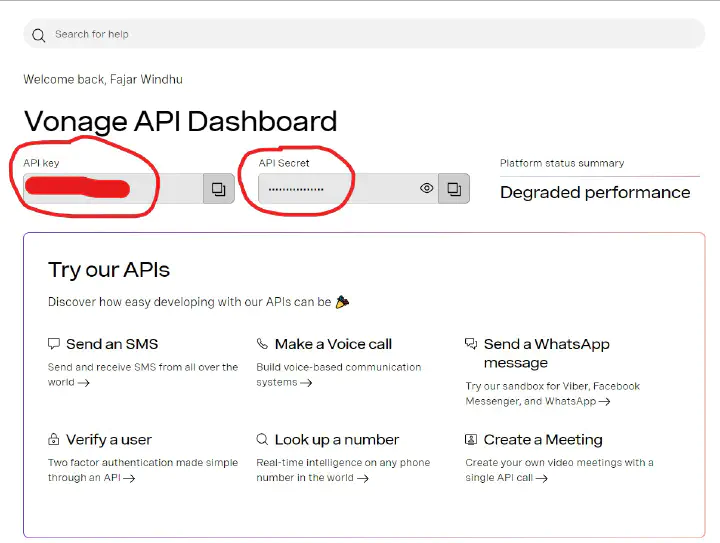
Task: Select the masked API Secret field
Action: point(348,189)
